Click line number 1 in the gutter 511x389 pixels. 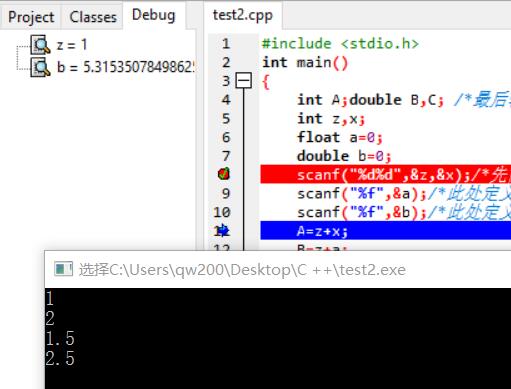pyautogui.click(x=226, y=44)
